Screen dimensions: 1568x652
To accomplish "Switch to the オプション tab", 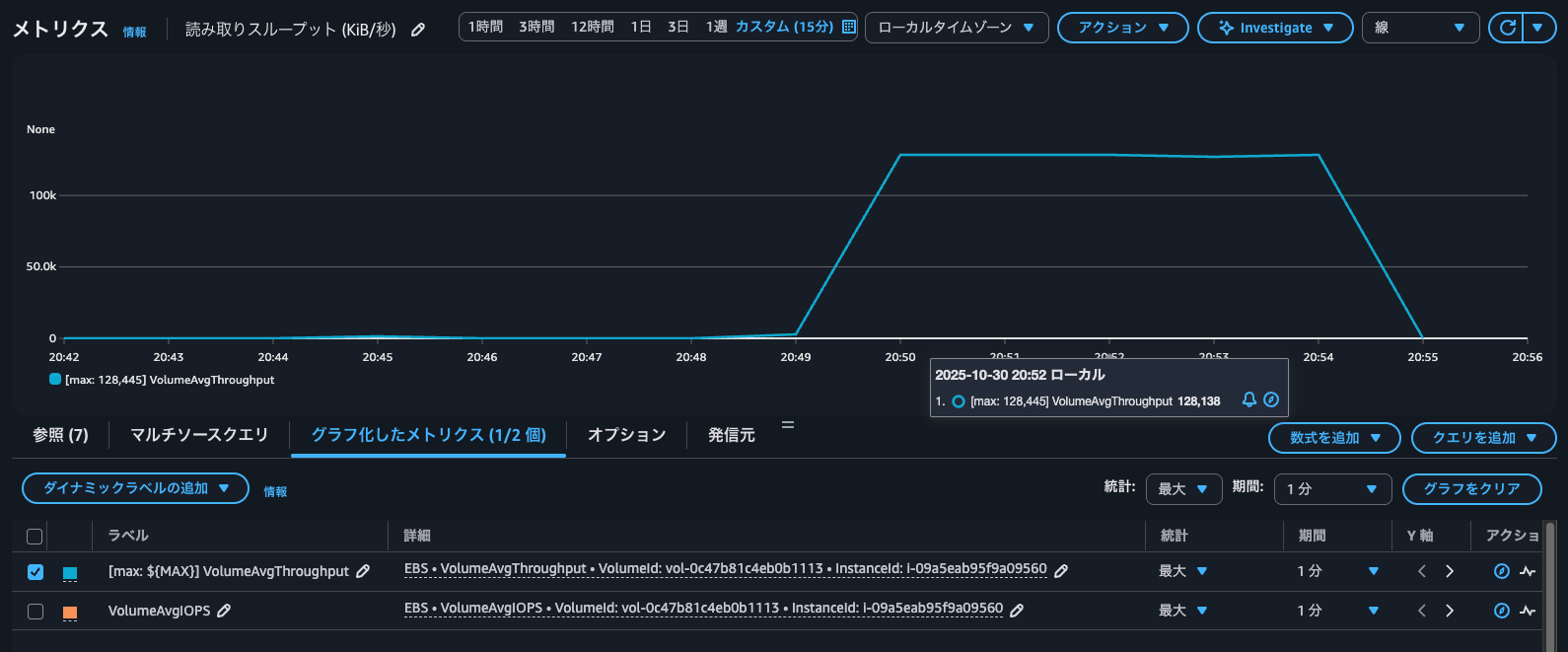I will coord(626,435).
